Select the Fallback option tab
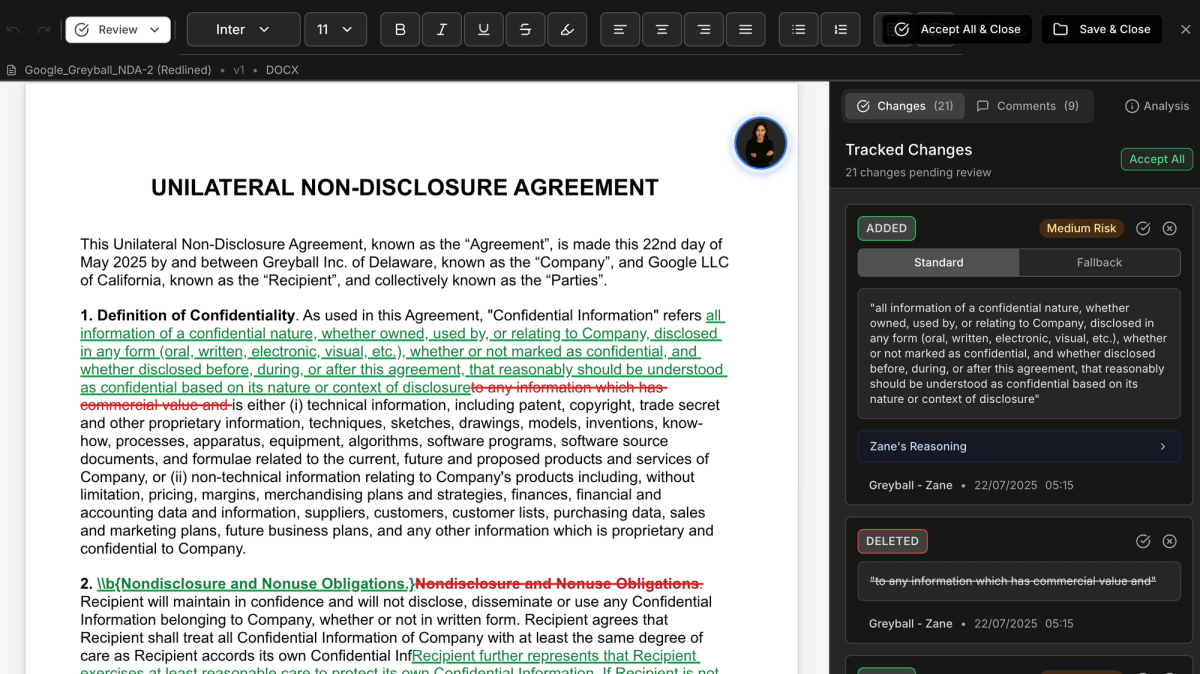Screen dimensions: 1200x674 click(x=1100, y=263)
